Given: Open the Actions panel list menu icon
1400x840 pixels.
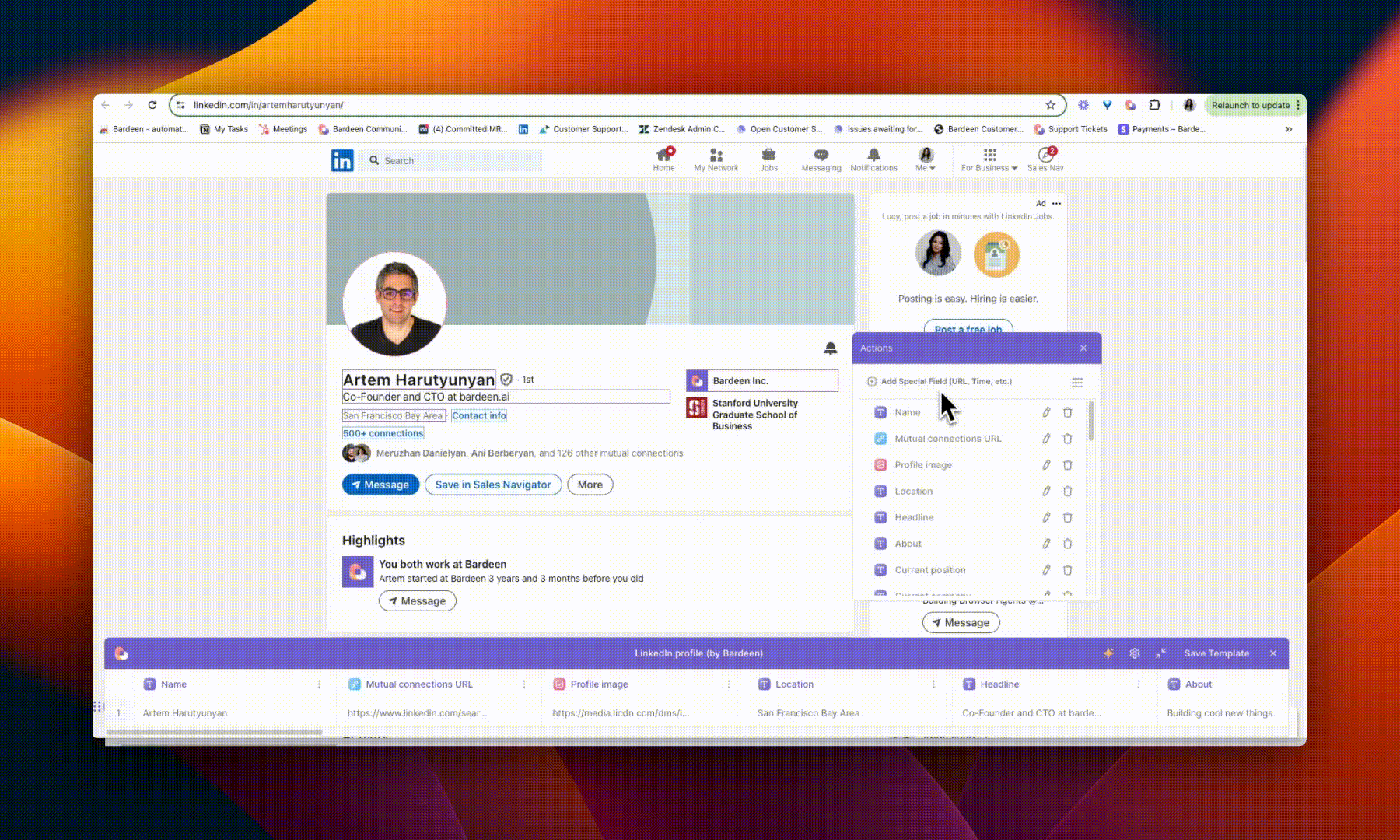Looking at the screenshot, I should pyautogui.click(x=1077, y=383).
